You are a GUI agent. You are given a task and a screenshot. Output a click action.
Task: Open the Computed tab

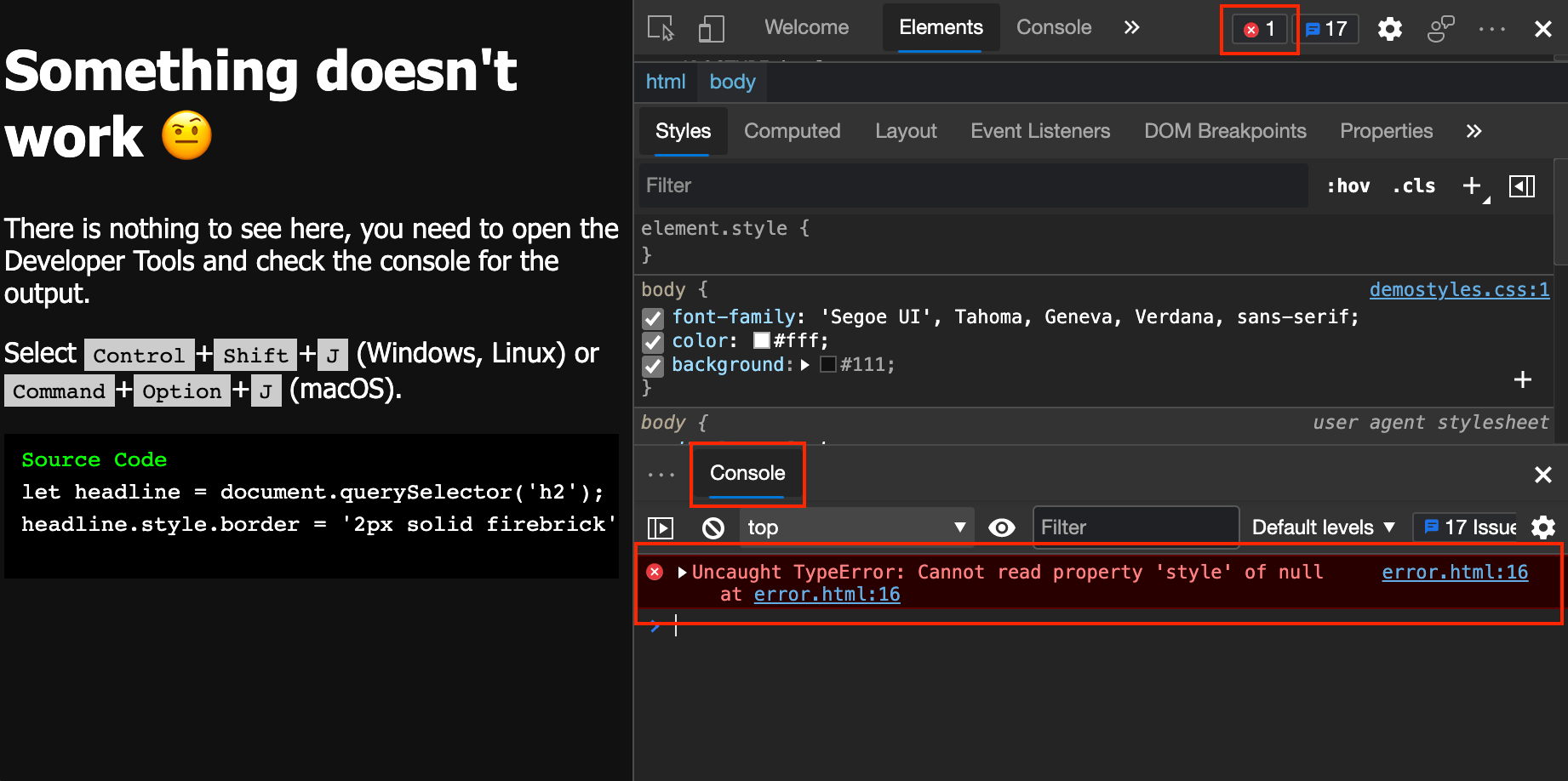[793, 131]
